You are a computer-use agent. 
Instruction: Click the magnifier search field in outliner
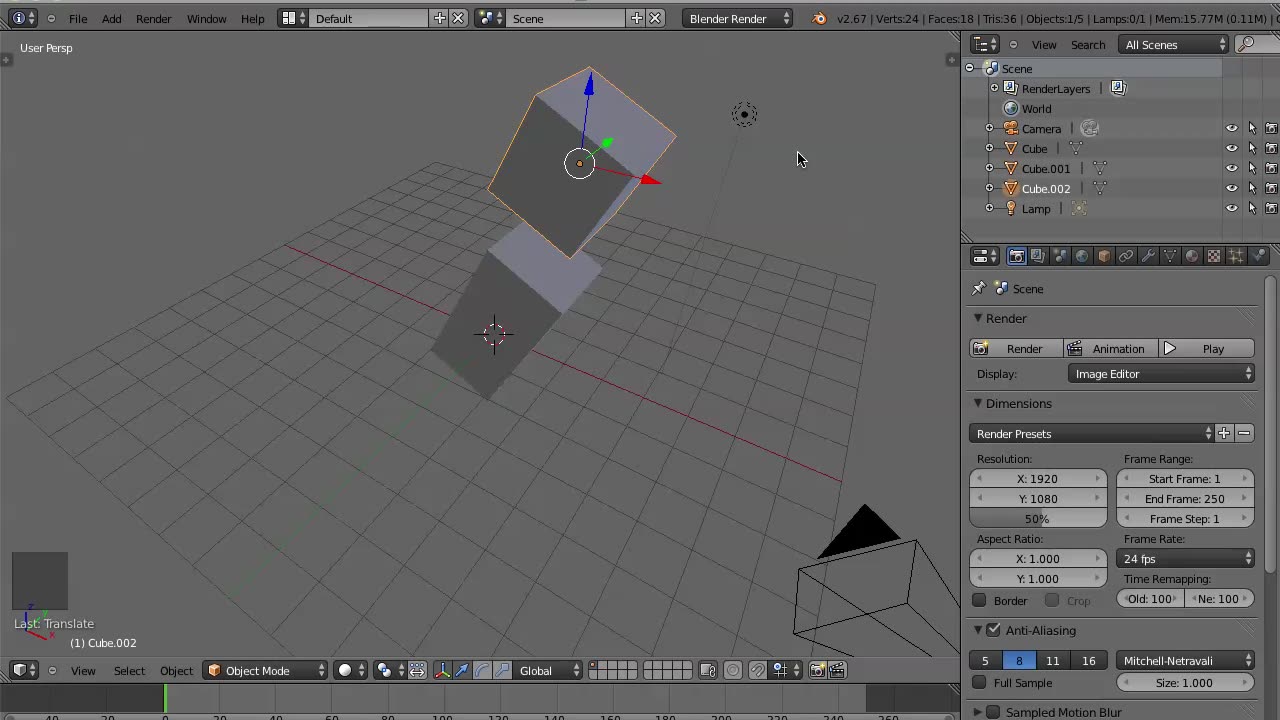click(1257, 44)
